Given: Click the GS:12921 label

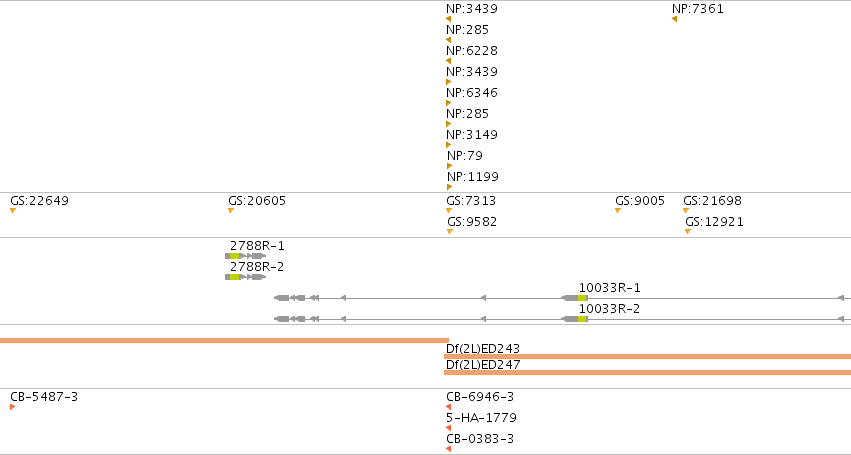Looking at the screenshot, I should pyautogui.click(x=715, y=222).
